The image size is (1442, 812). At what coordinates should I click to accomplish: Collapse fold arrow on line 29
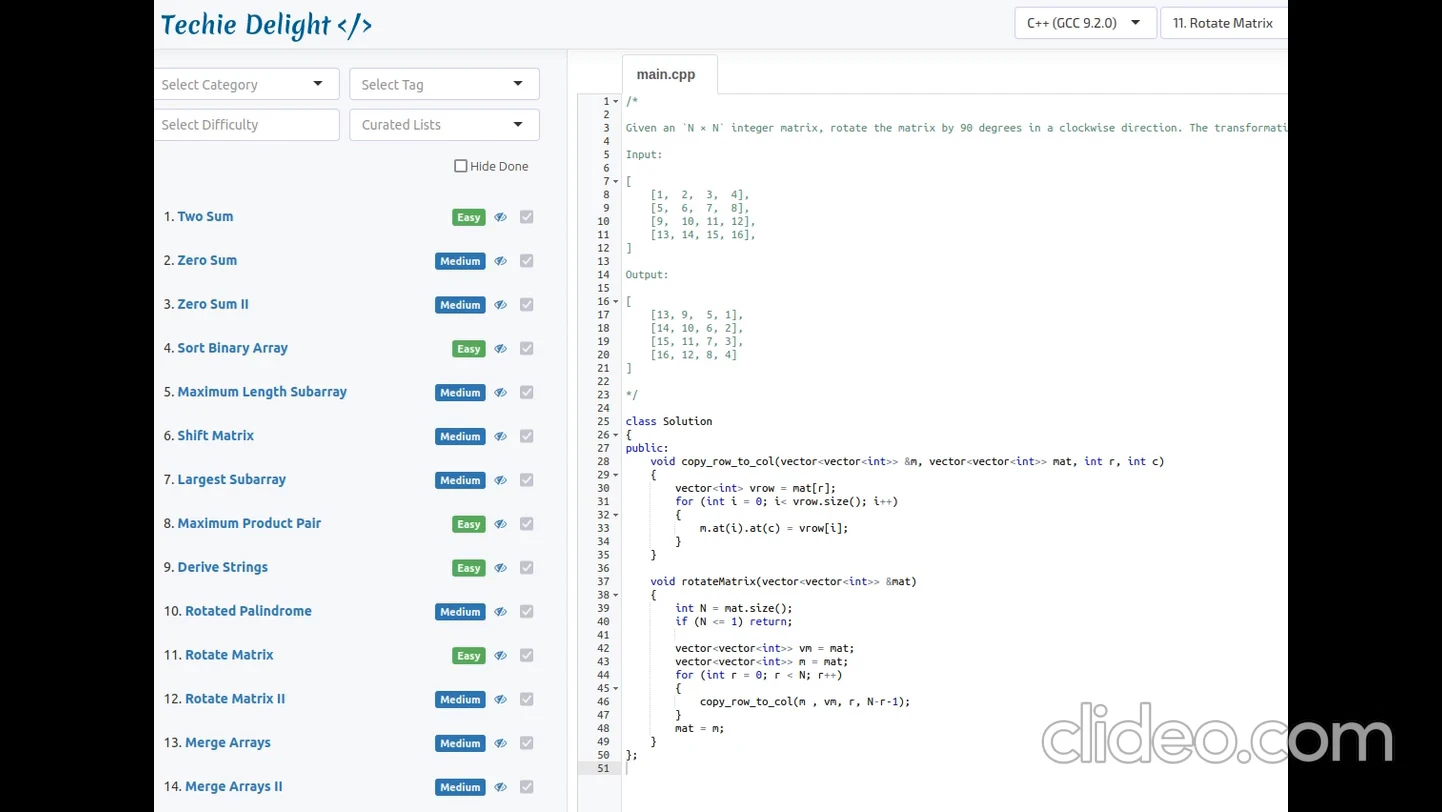tap(616, 475)
